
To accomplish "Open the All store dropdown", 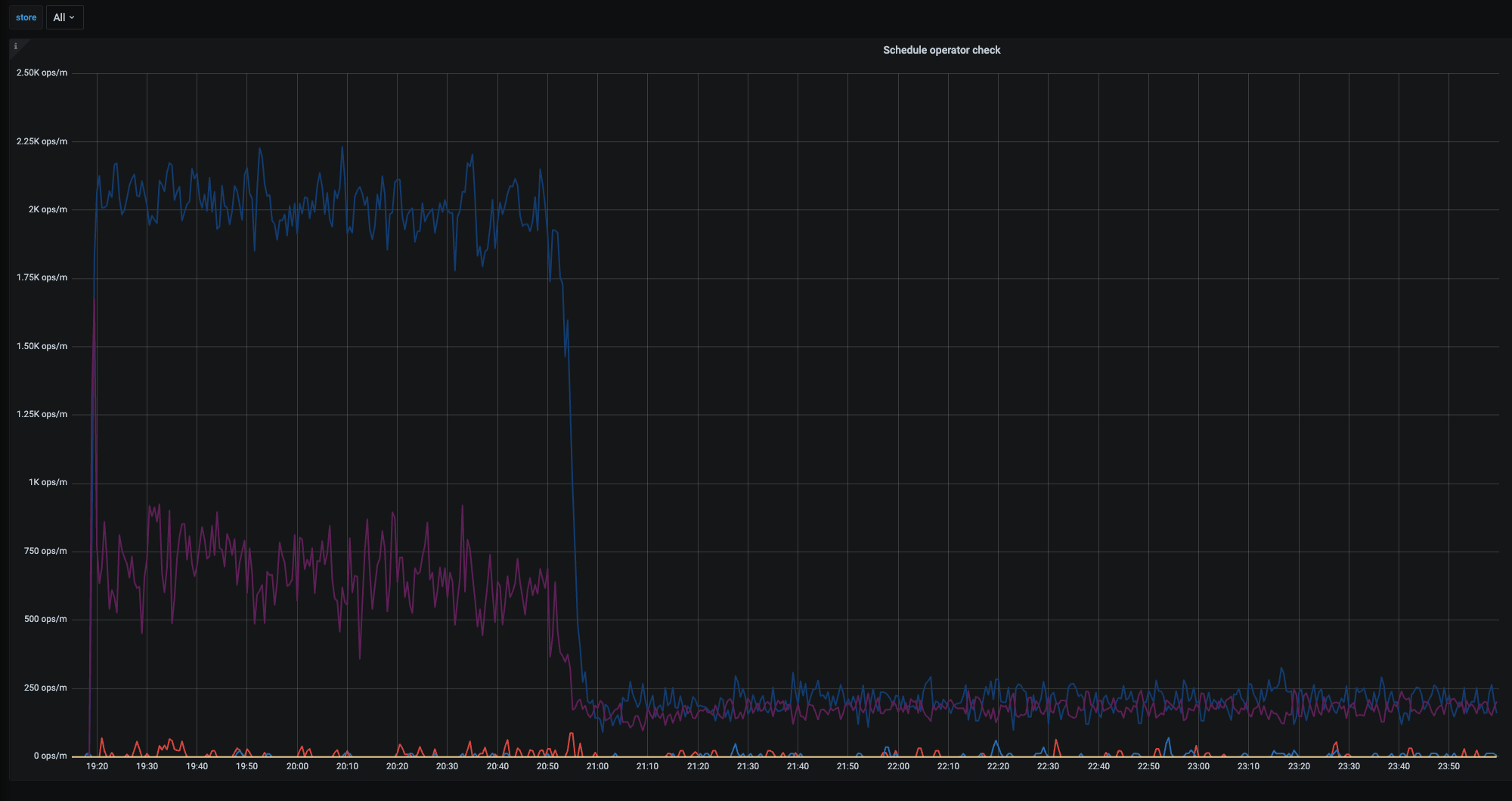I will tap(64, 17).
